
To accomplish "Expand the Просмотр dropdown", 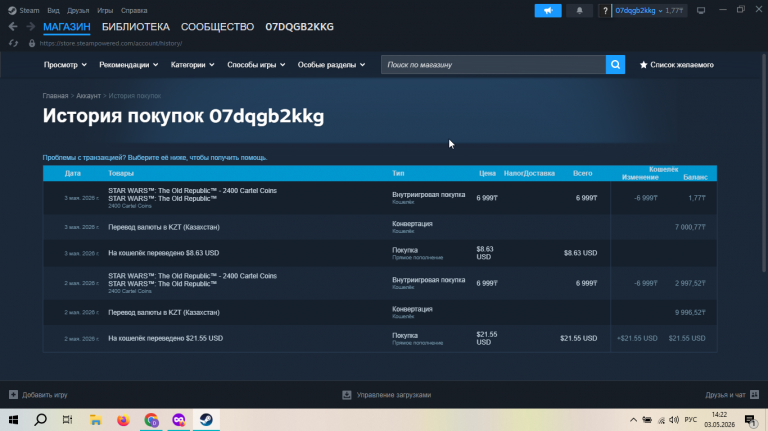I will click(x=65, y=65).
